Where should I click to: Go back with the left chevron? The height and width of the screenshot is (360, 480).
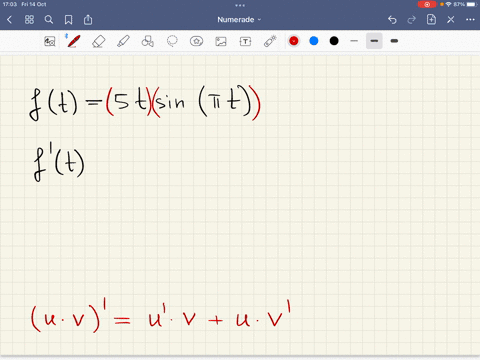[x=9, y=20]
